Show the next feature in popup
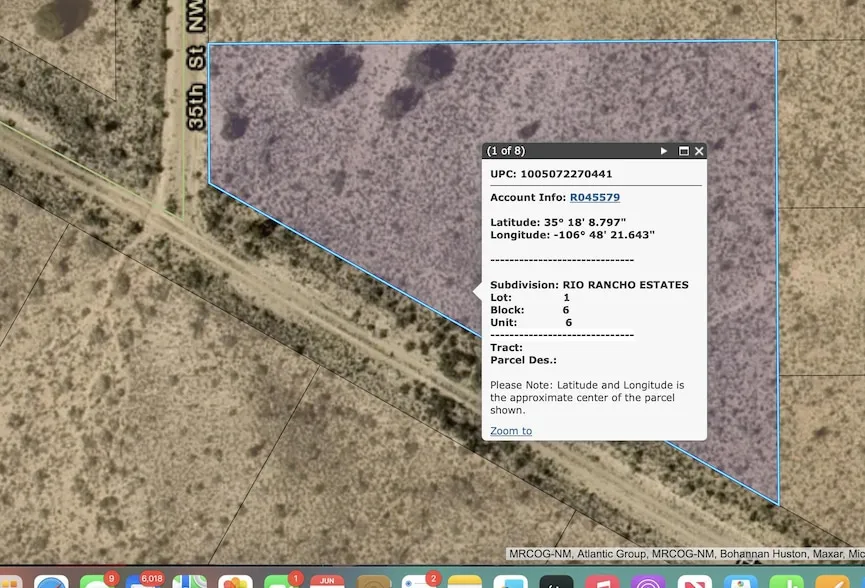865x588 pixels. click(663, 151)
